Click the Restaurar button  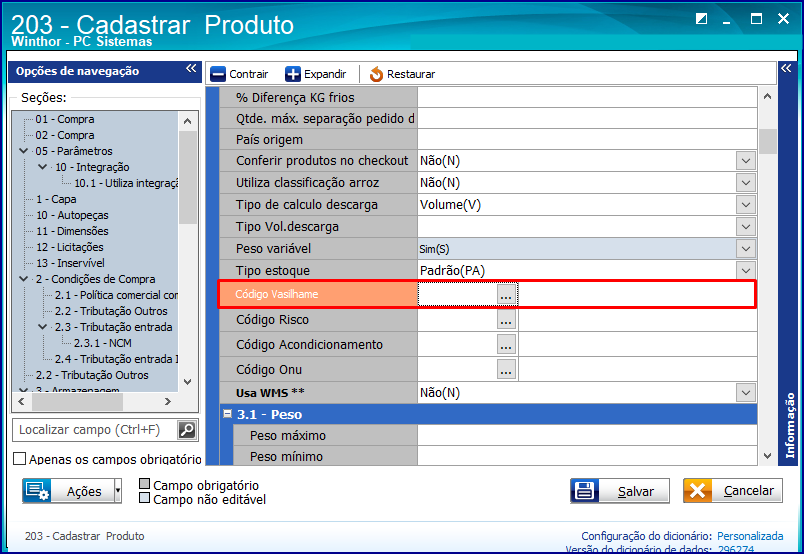coord(402,74)
